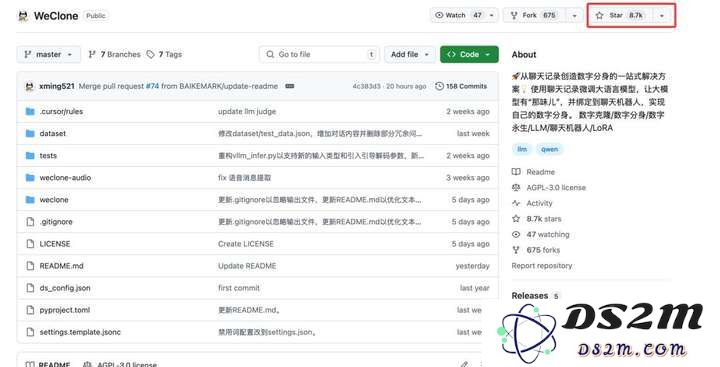The height and width of the screenshot is (367, 720).
Task: Click the scale icon beside AGPL-3.0 license
Action: 516,187
